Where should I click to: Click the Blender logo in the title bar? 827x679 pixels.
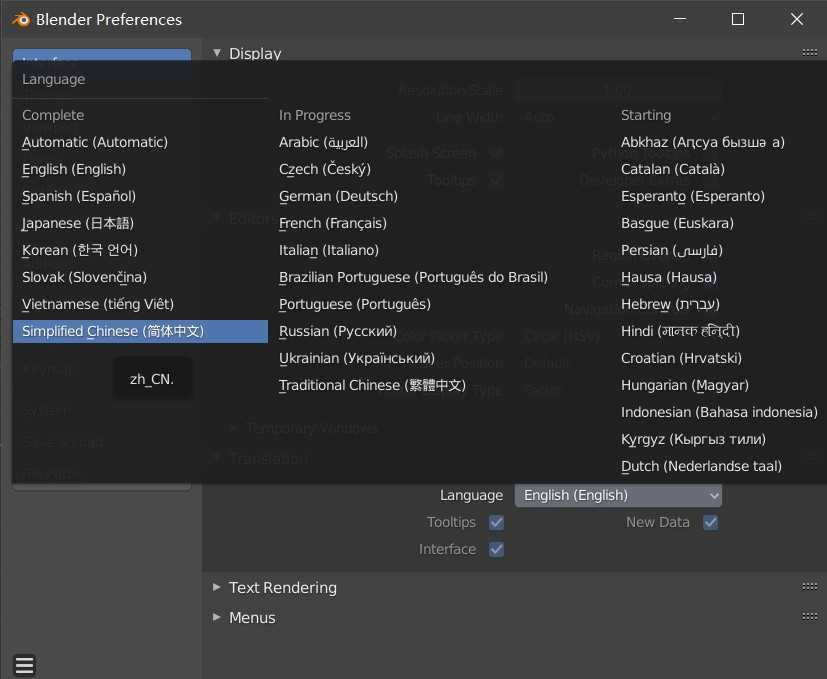21,20
